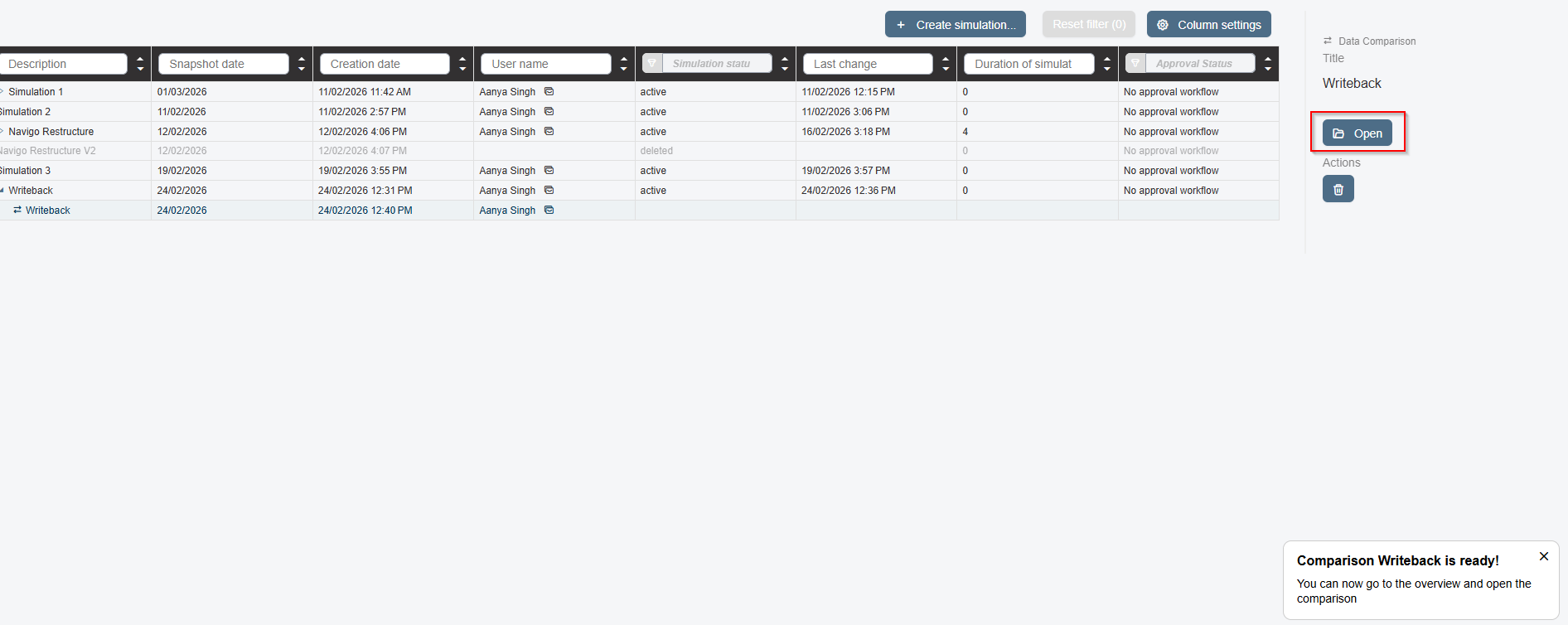Click user card icon in Simulation 1 row
1568x625 pixels.
[x=549, y=91]
